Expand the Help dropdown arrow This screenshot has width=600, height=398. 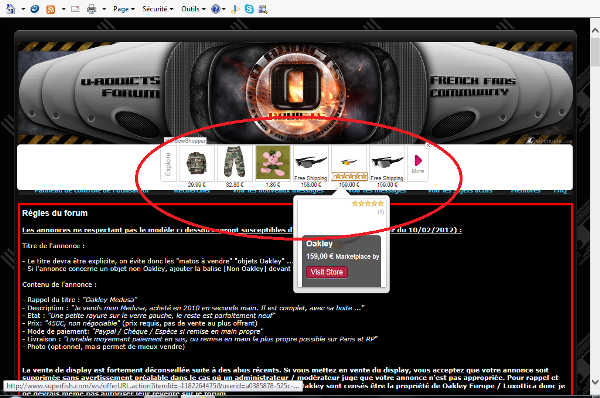(x=224, y=9)
